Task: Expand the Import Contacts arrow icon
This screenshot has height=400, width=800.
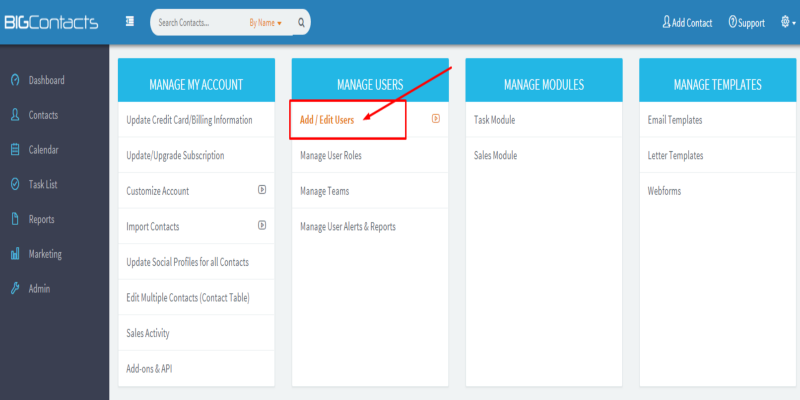Action: (x=262, y=225)
